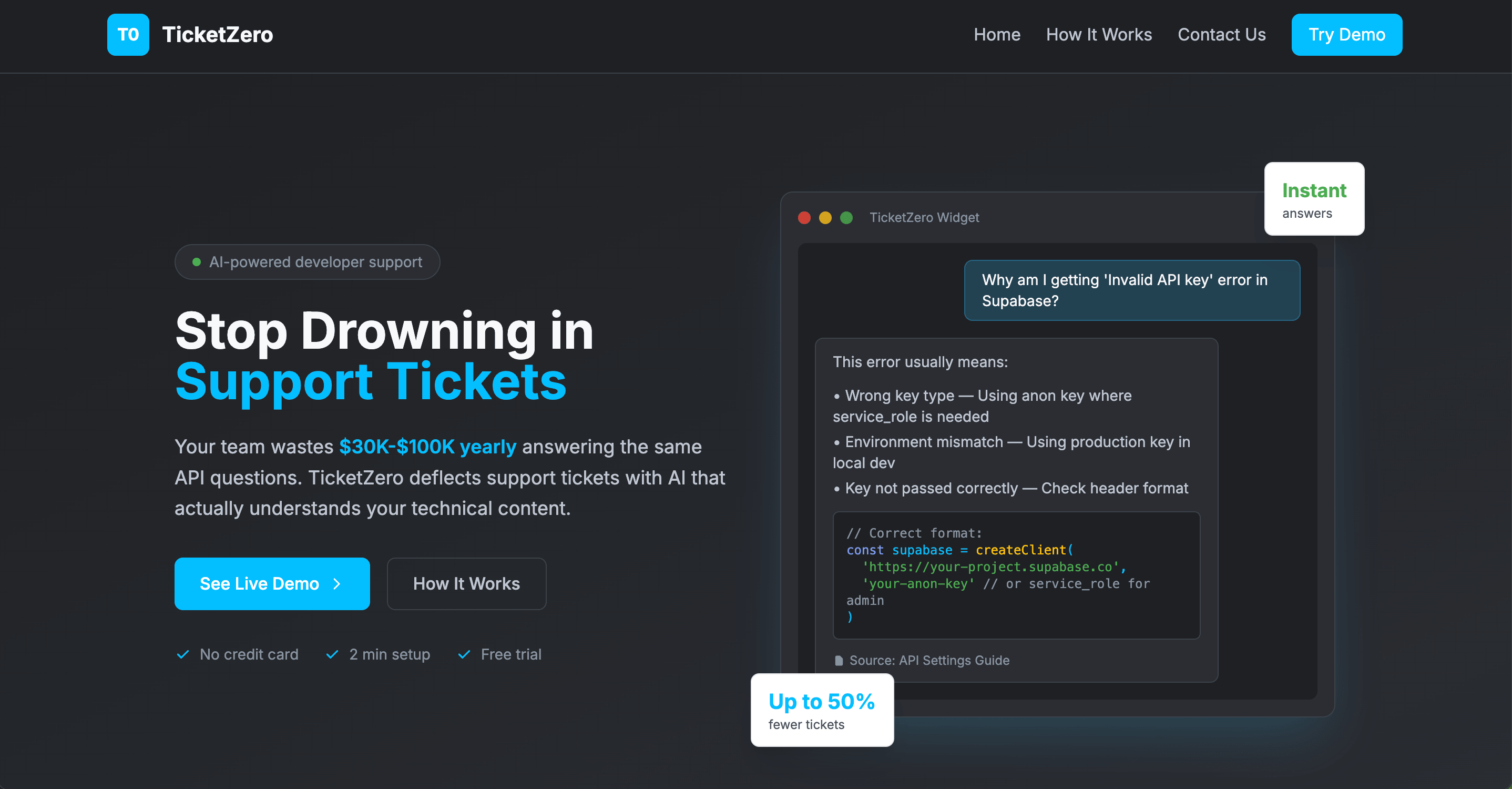Viewport: 1512px width, 789px height.
Task: Click the Try Demo button
Action: coord(1346,35)
